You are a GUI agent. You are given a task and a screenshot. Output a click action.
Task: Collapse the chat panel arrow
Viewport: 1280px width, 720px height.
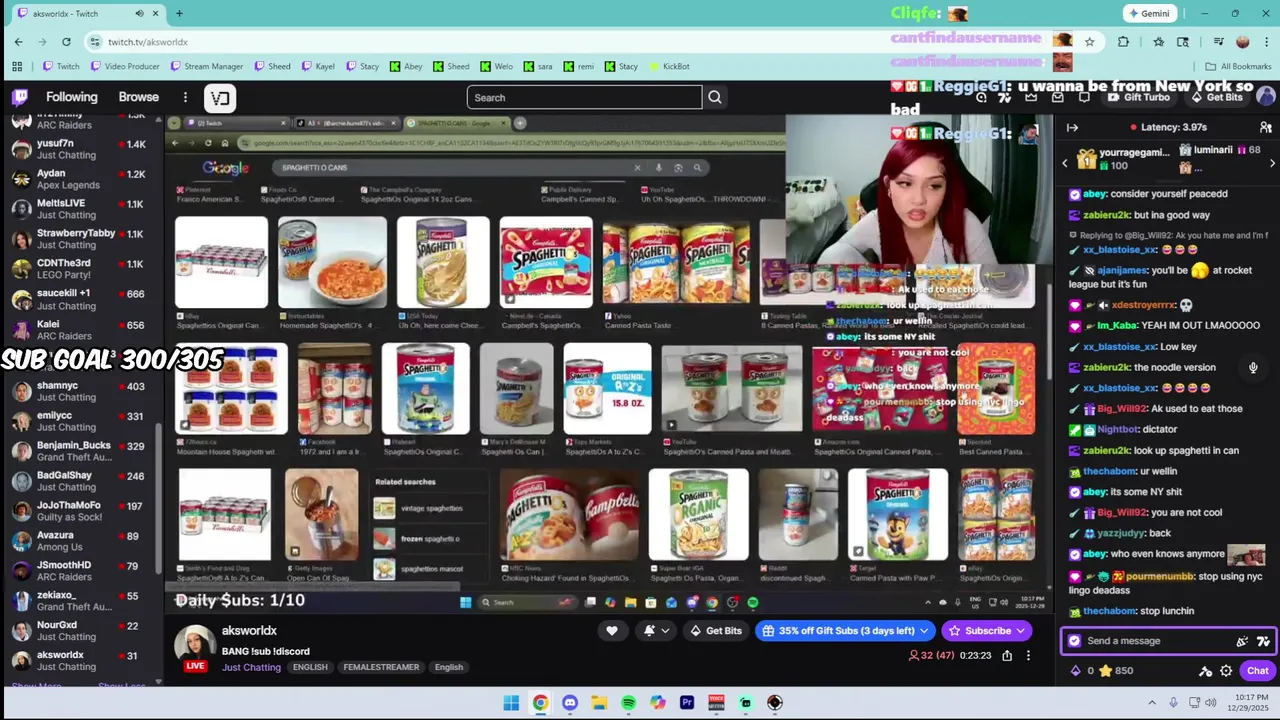[1072, 127]
